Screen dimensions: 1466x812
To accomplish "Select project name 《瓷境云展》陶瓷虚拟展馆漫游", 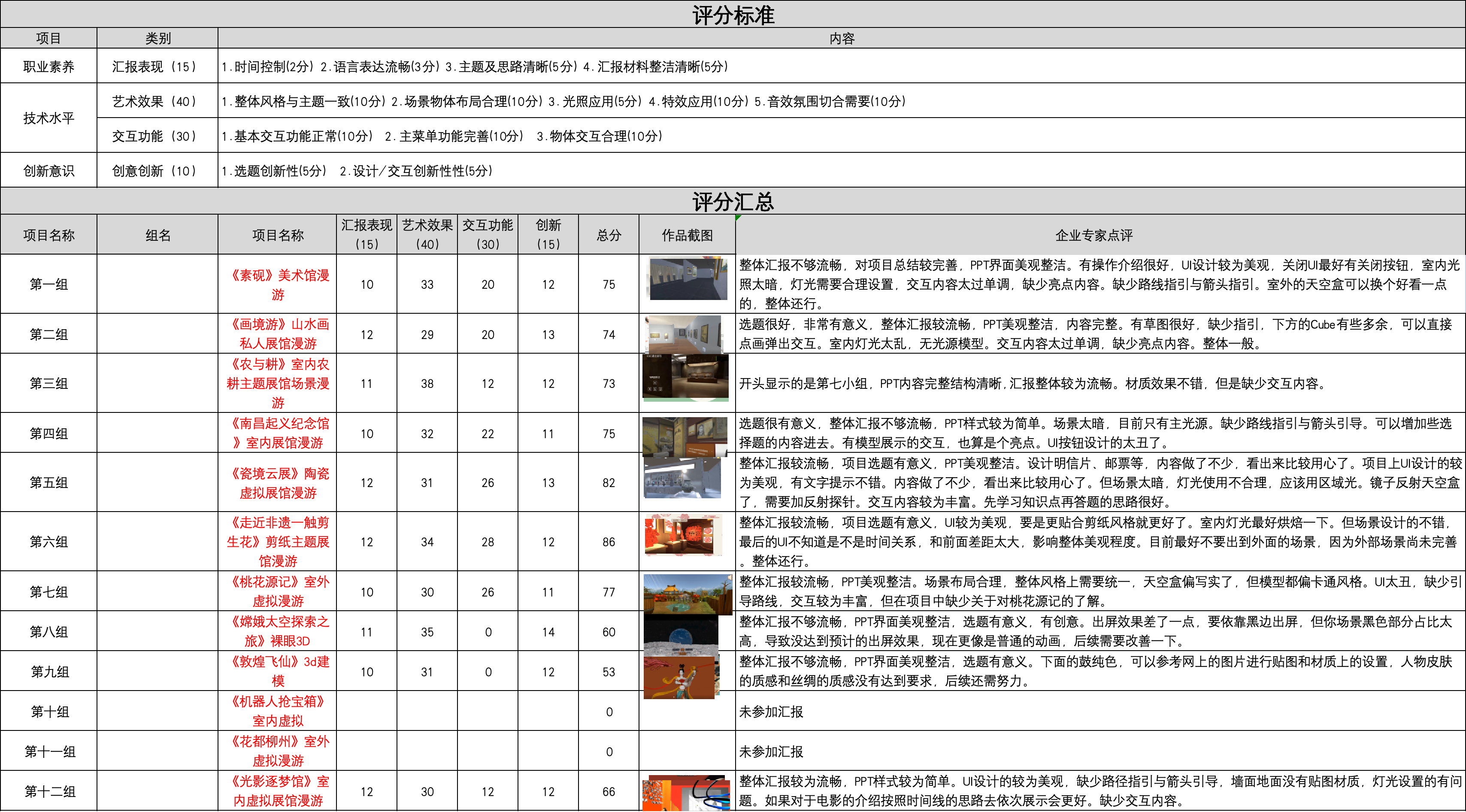I will (x=278, y=482).
